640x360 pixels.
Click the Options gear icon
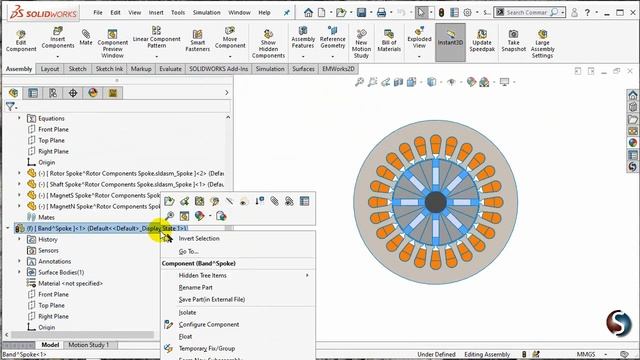(x=467, y=13)
